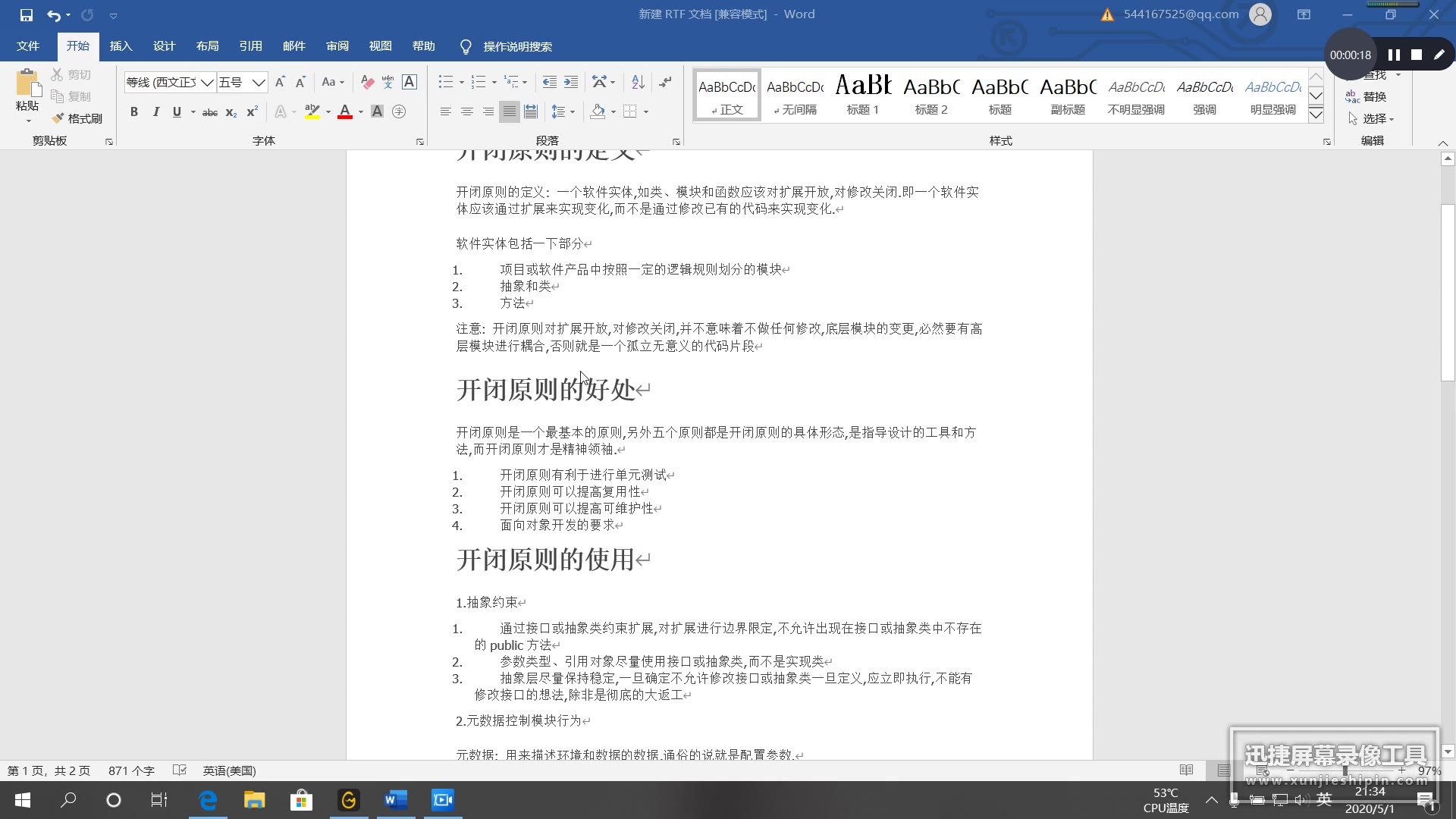
Task: Switch to the Design tab
Action: (x=164, y=46)
